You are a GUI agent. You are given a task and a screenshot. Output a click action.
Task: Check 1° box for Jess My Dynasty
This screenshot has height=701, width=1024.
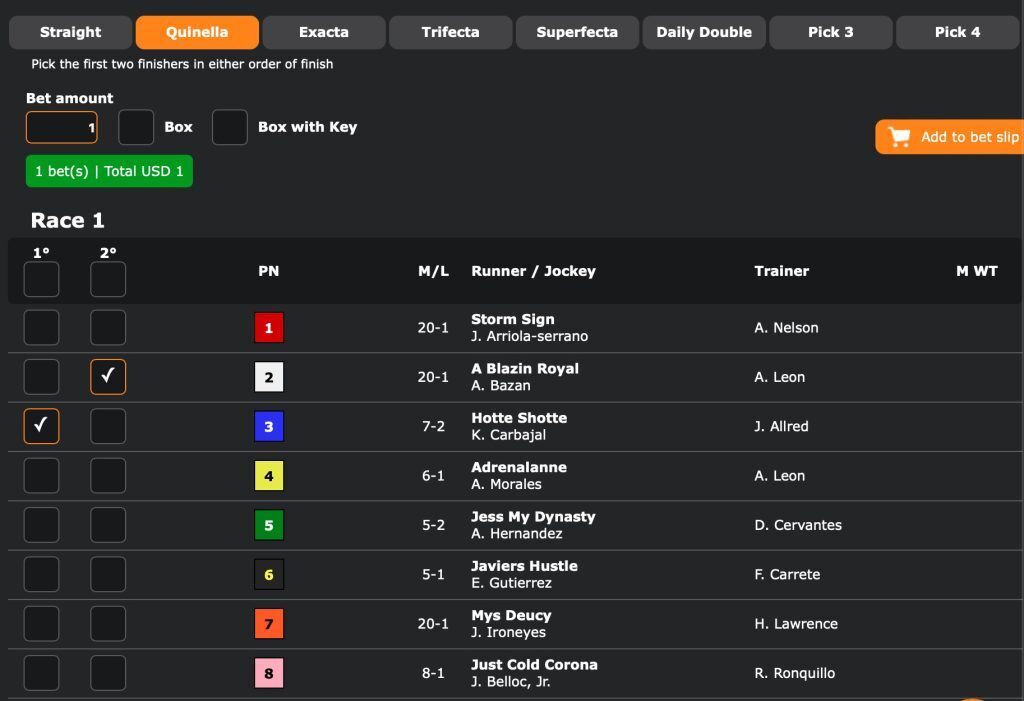[41, 525]
